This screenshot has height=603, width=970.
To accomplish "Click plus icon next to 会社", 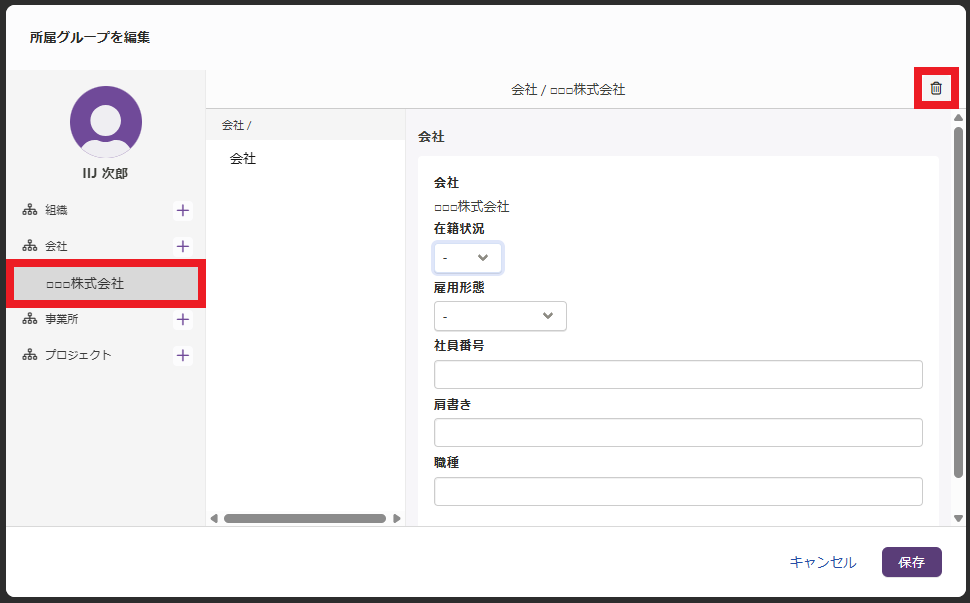I will click(x=182, y=246).
